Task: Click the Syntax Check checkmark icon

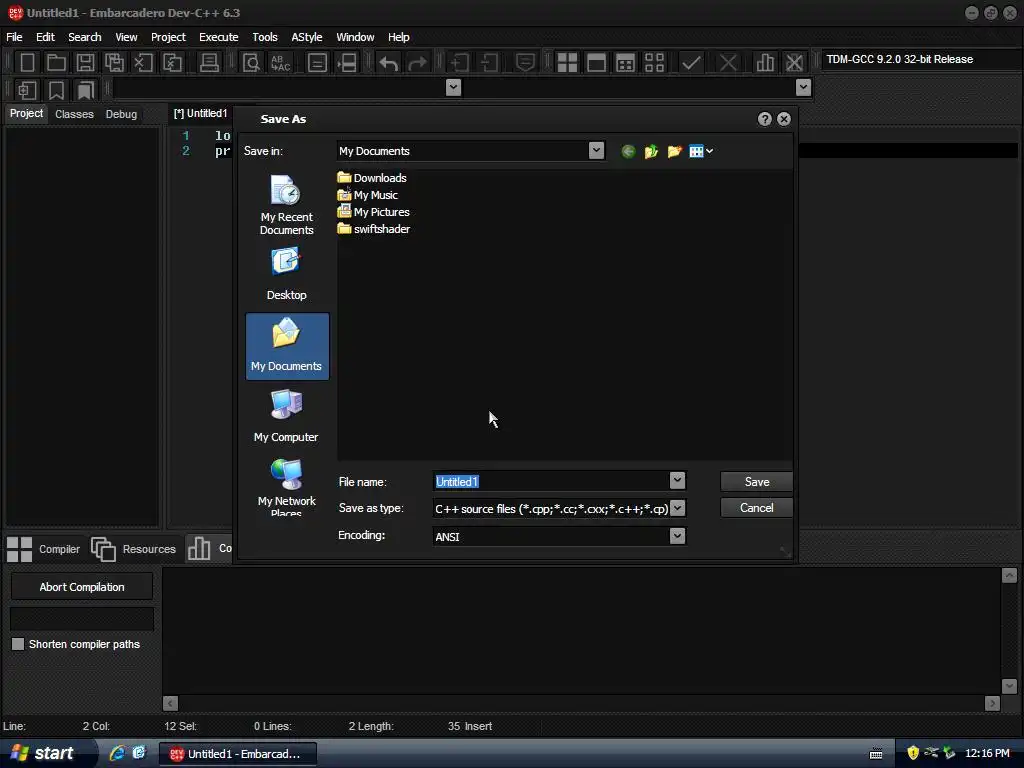Action: pyautogui.click(x=691, y=63)
